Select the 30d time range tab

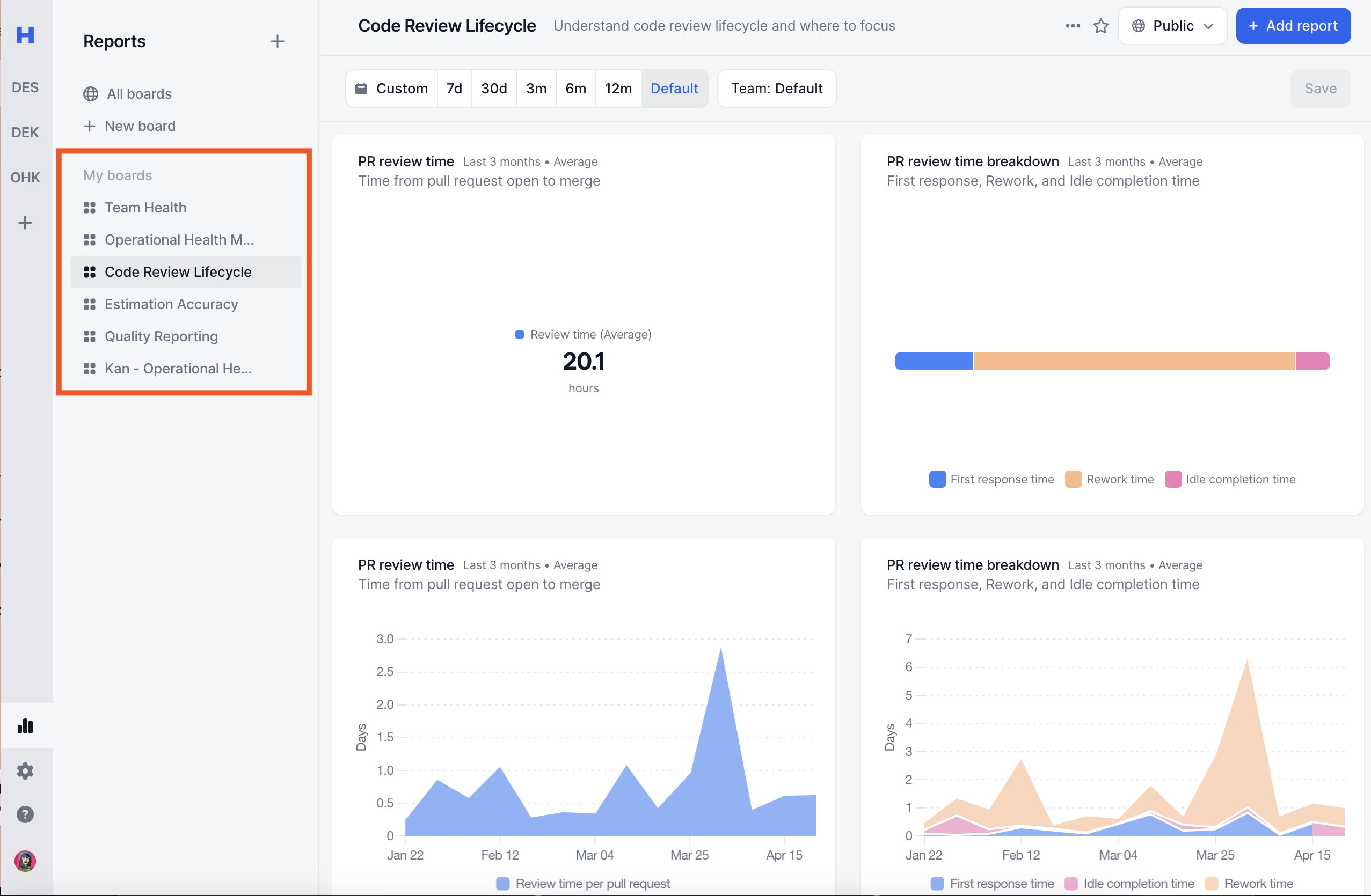point(494,89)
